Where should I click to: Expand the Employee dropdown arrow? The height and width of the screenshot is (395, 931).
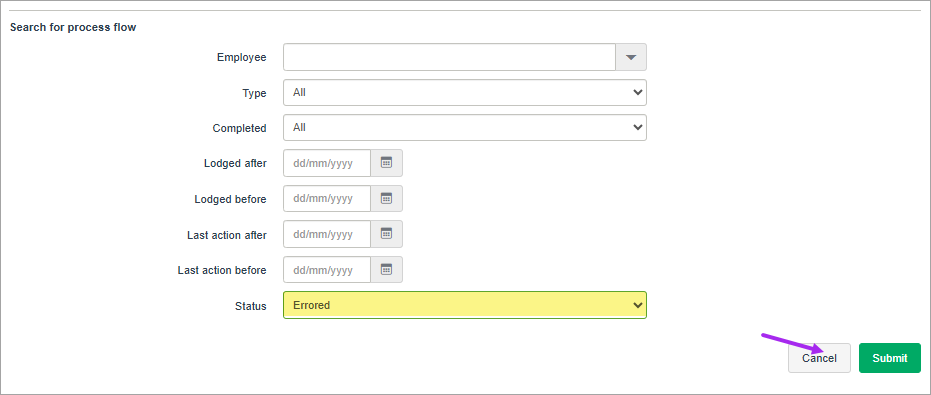631,57
